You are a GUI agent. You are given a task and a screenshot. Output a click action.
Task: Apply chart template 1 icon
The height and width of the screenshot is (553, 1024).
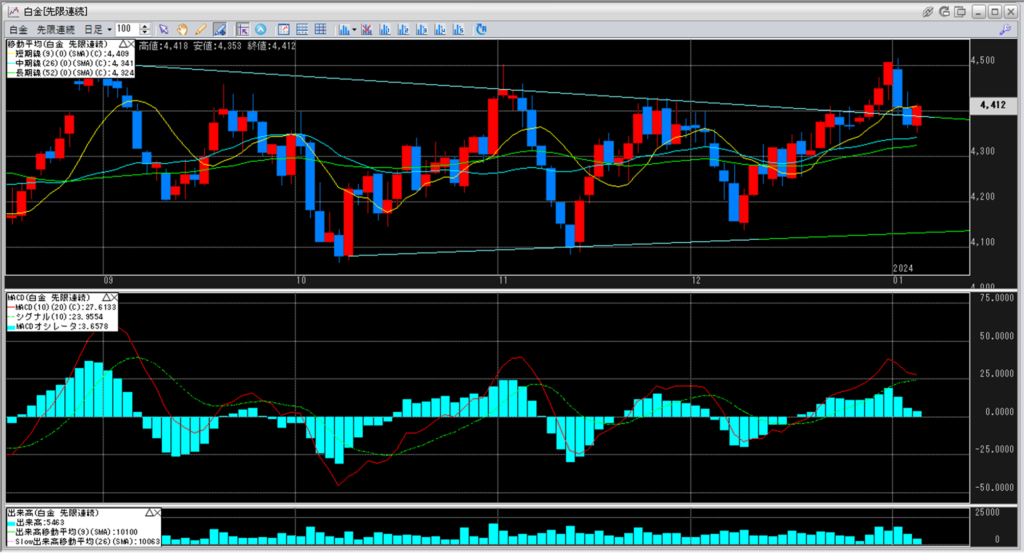pyautogui.click(x=385, y=29)
